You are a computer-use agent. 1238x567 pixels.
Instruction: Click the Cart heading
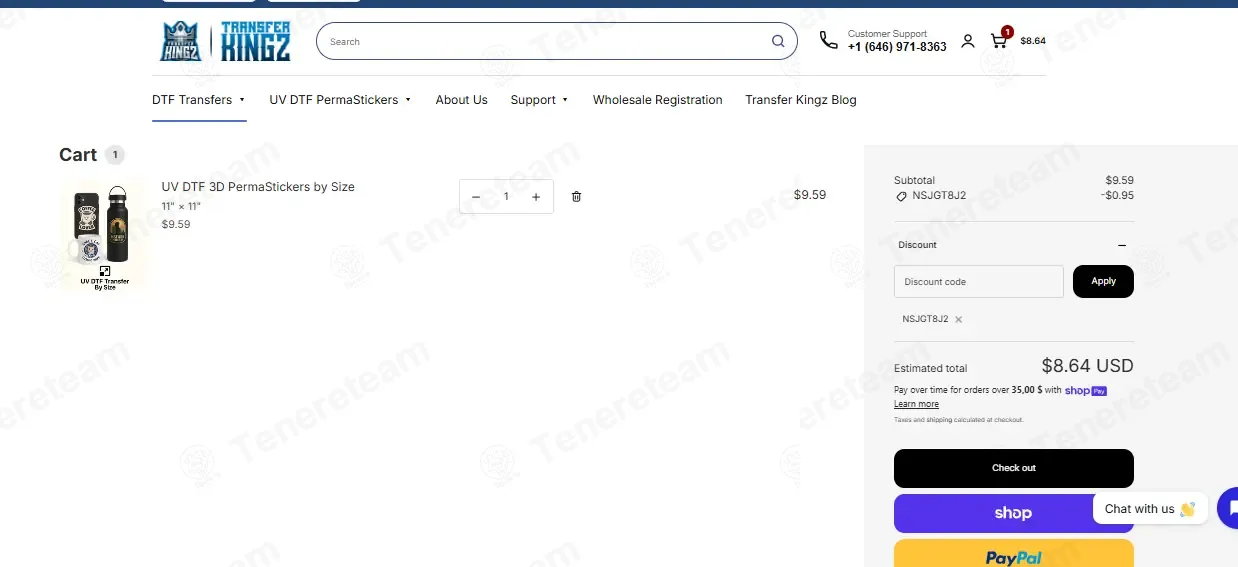[78, 155]
